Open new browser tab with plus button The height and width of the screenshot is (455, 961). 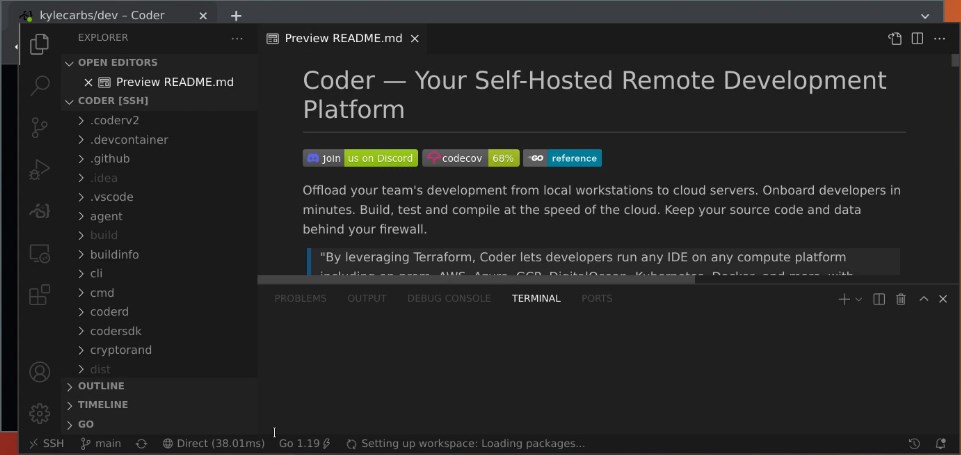pyautogui.click(x=236, y=16)
